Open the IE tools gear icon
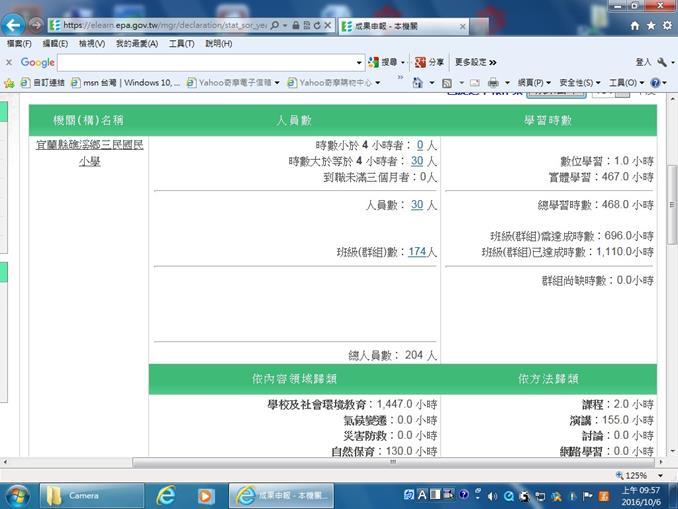This screenshot has height=509, width=678. click(665, 25)
